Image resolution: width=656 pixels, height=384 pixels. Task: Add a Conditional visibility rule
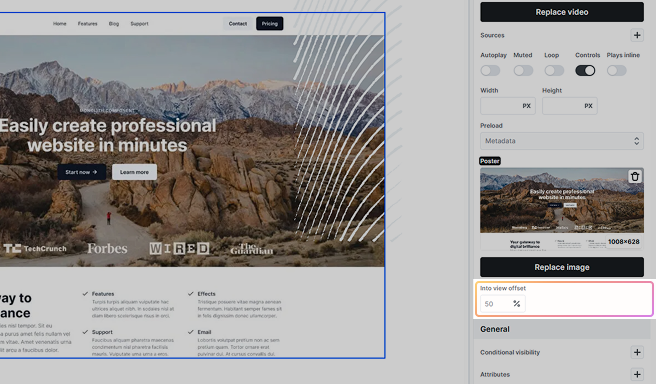coord(637,352)
